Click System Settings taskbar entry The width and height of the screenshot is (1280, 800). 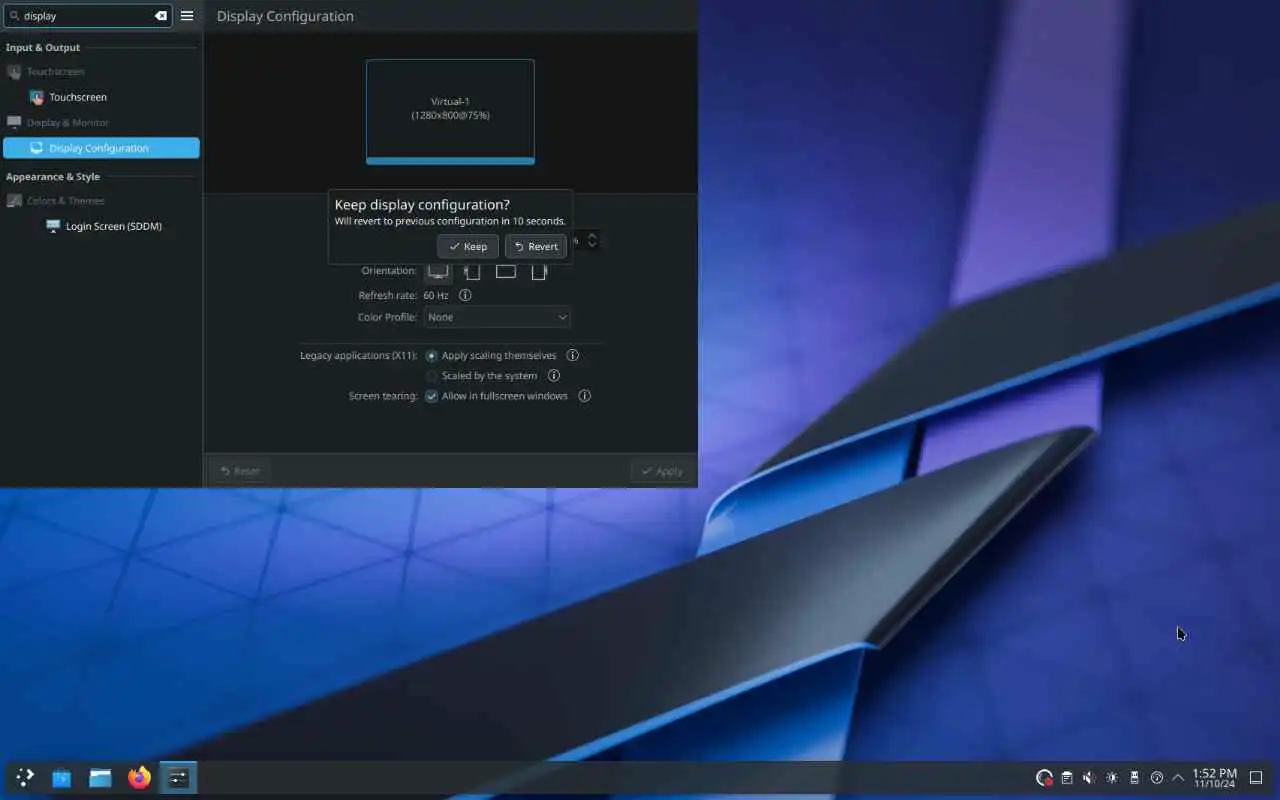pos(178,777)
